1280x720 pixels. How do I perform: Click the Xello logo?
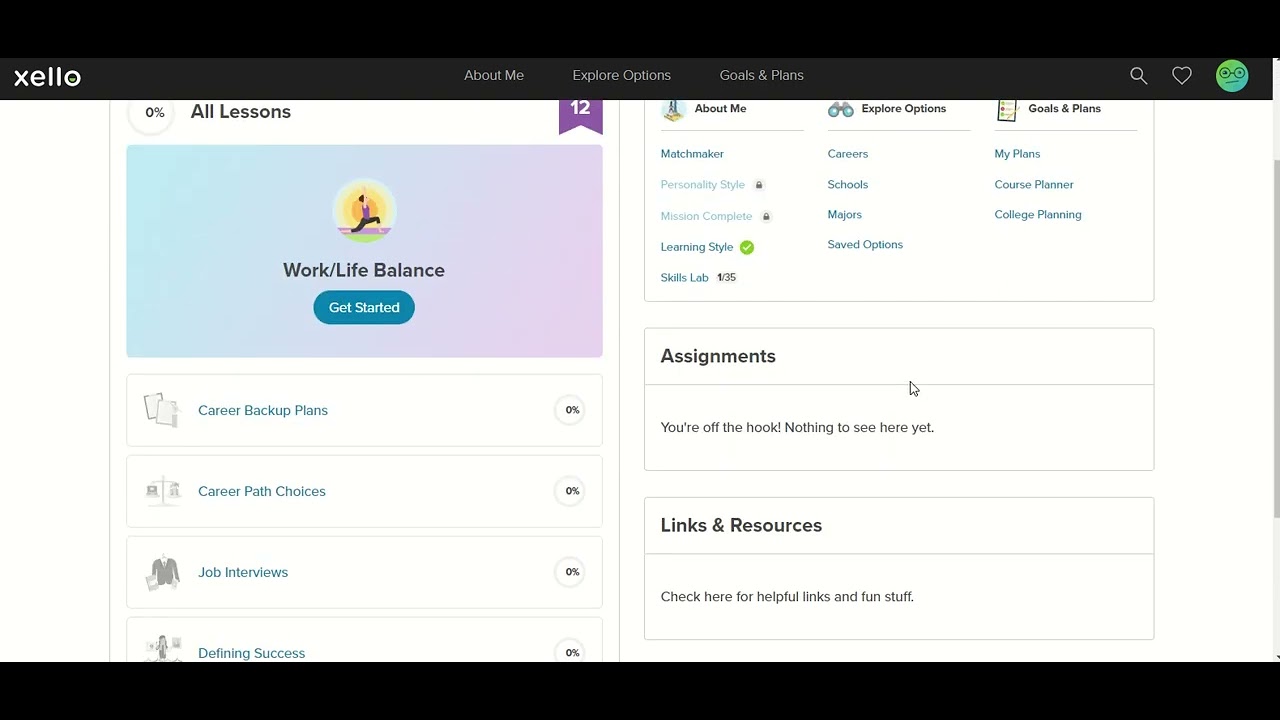(47, 77)
